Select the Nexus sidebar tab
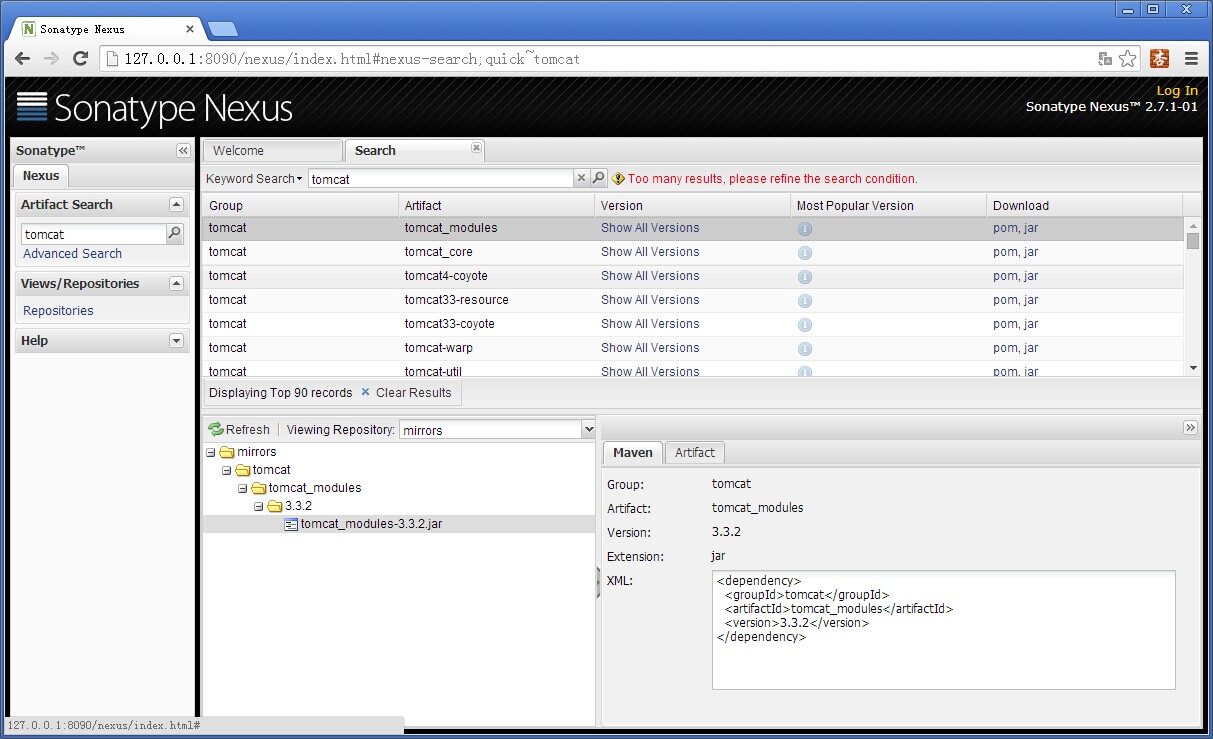This screenshot has width=1213, height=739. (x=41, y=176)
